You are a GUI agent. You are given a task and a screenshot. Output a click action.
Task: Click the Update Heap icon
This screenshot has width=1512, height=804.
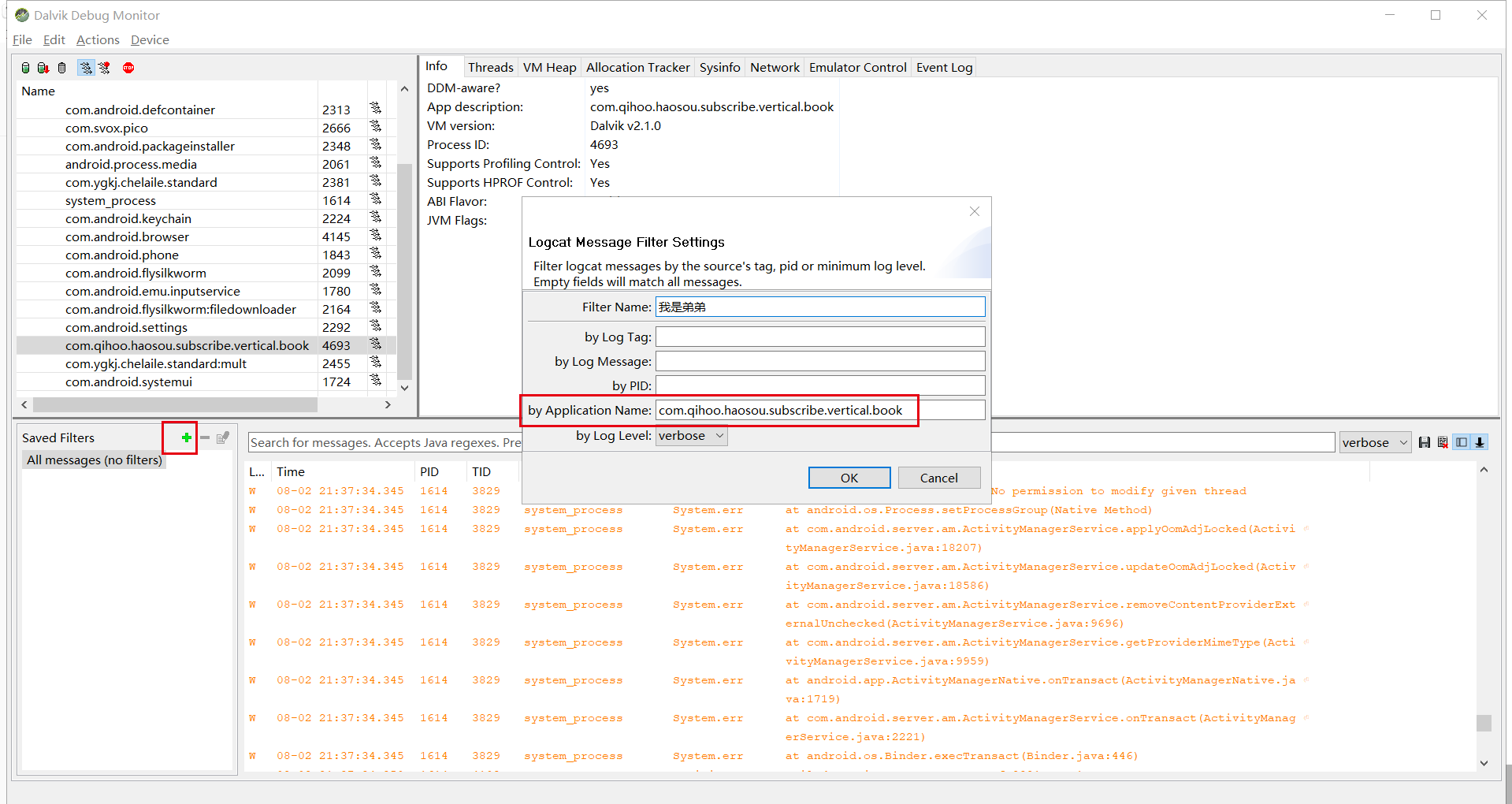coord(26,68)
